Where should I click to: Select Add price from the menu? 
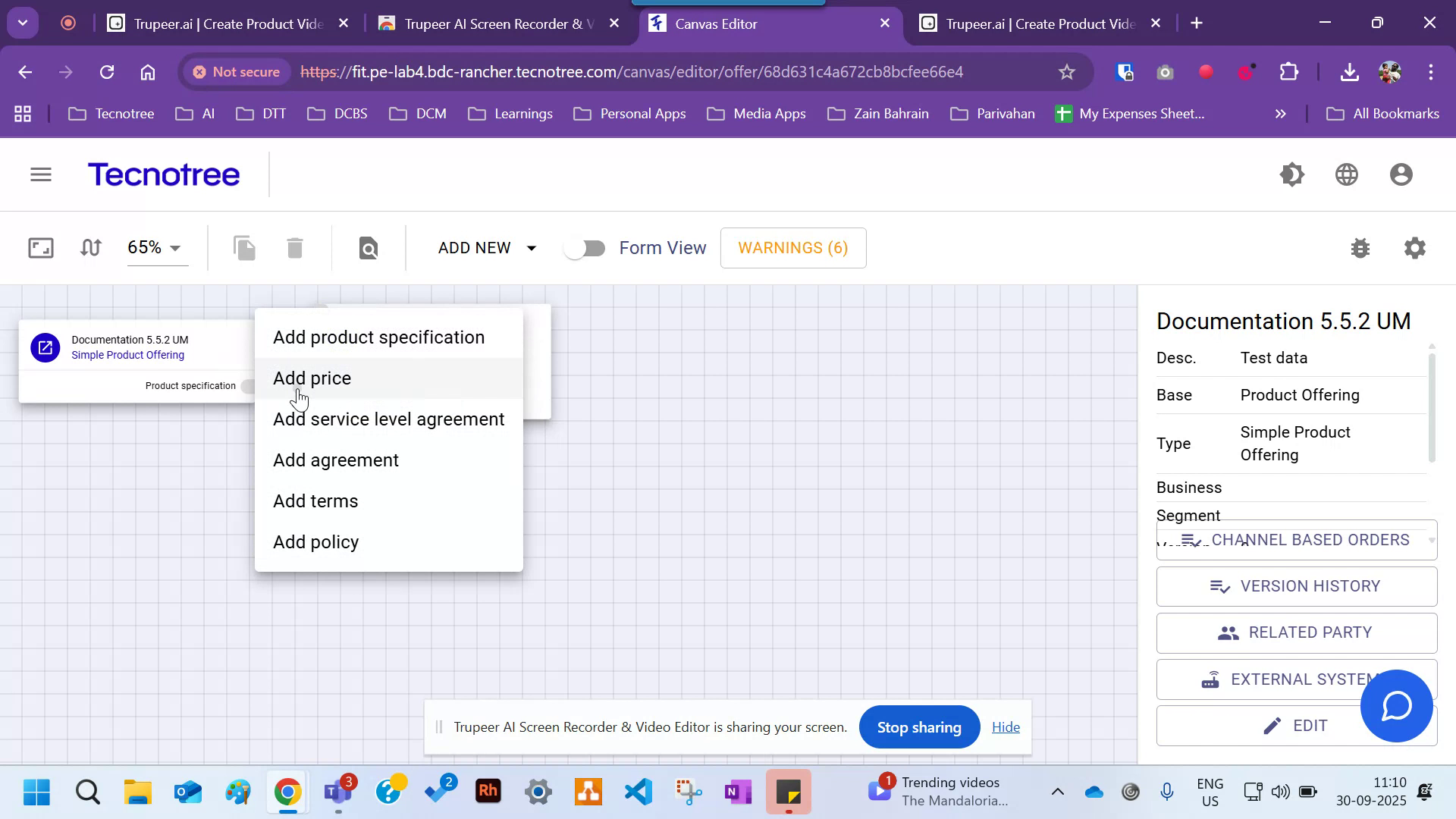pyautogui.click(x=312, y=378)
